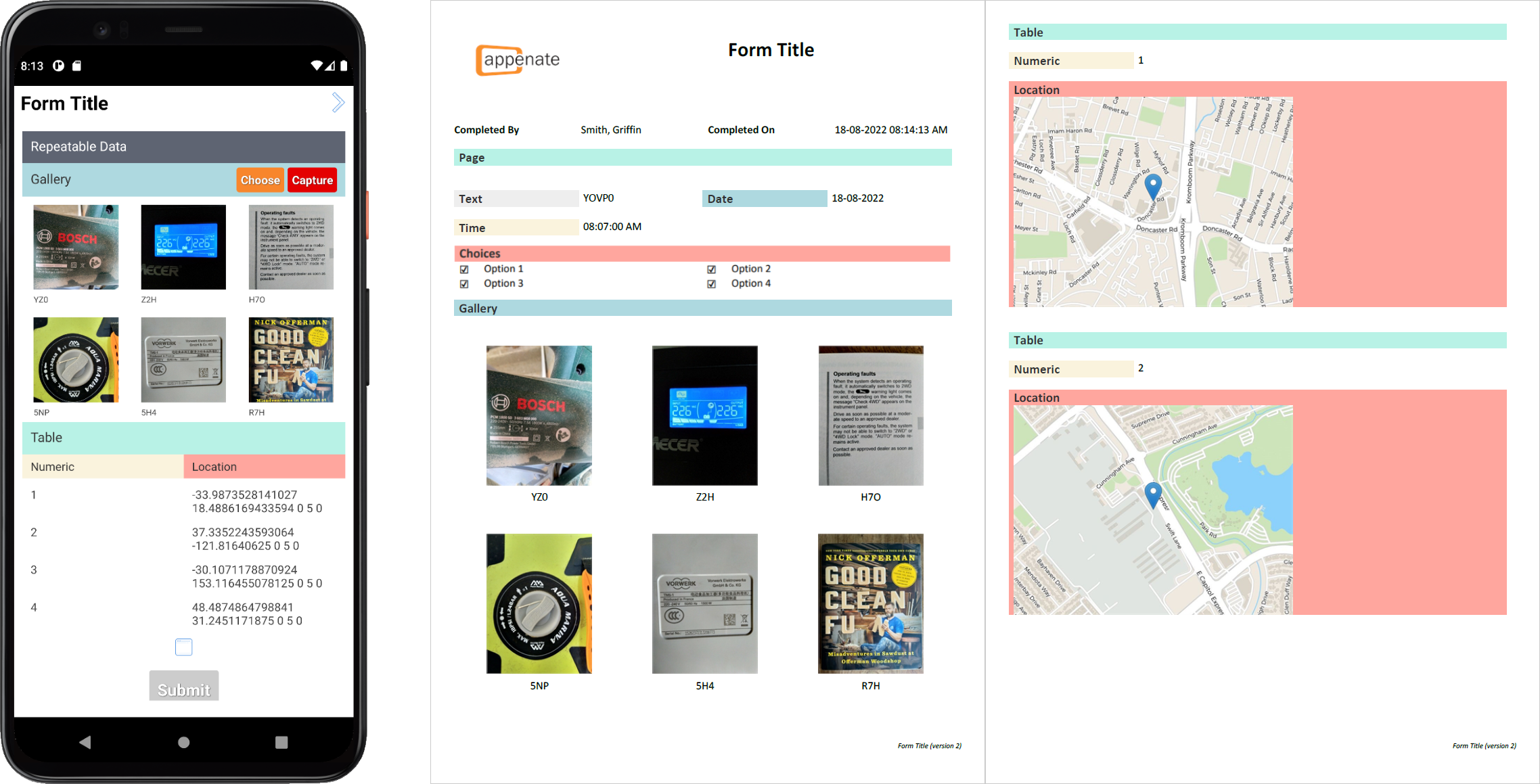The image size is (1540, 784).
Task: Open the R7H book cover thumbnail on phone
Action: tap(291, 360)
